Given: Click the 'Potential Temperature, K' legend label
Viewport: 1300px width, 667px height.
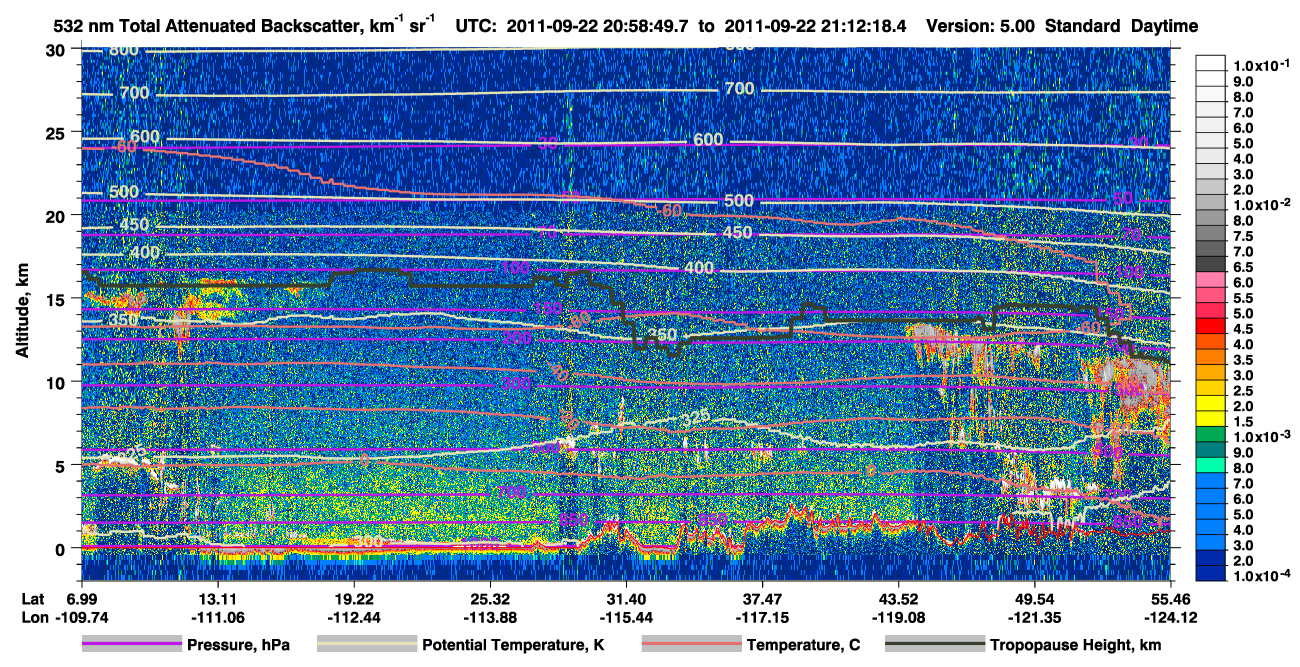Looking at the screenshot, I should pyautogui.click(x=513, y=645).
